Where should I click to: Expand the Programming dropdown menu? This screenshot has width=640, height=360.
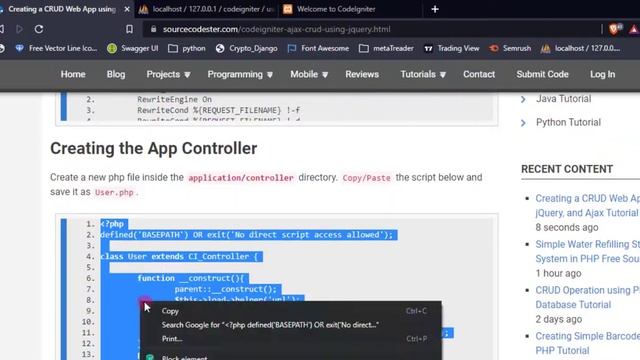pyautogui.click(x=240, y=74)
